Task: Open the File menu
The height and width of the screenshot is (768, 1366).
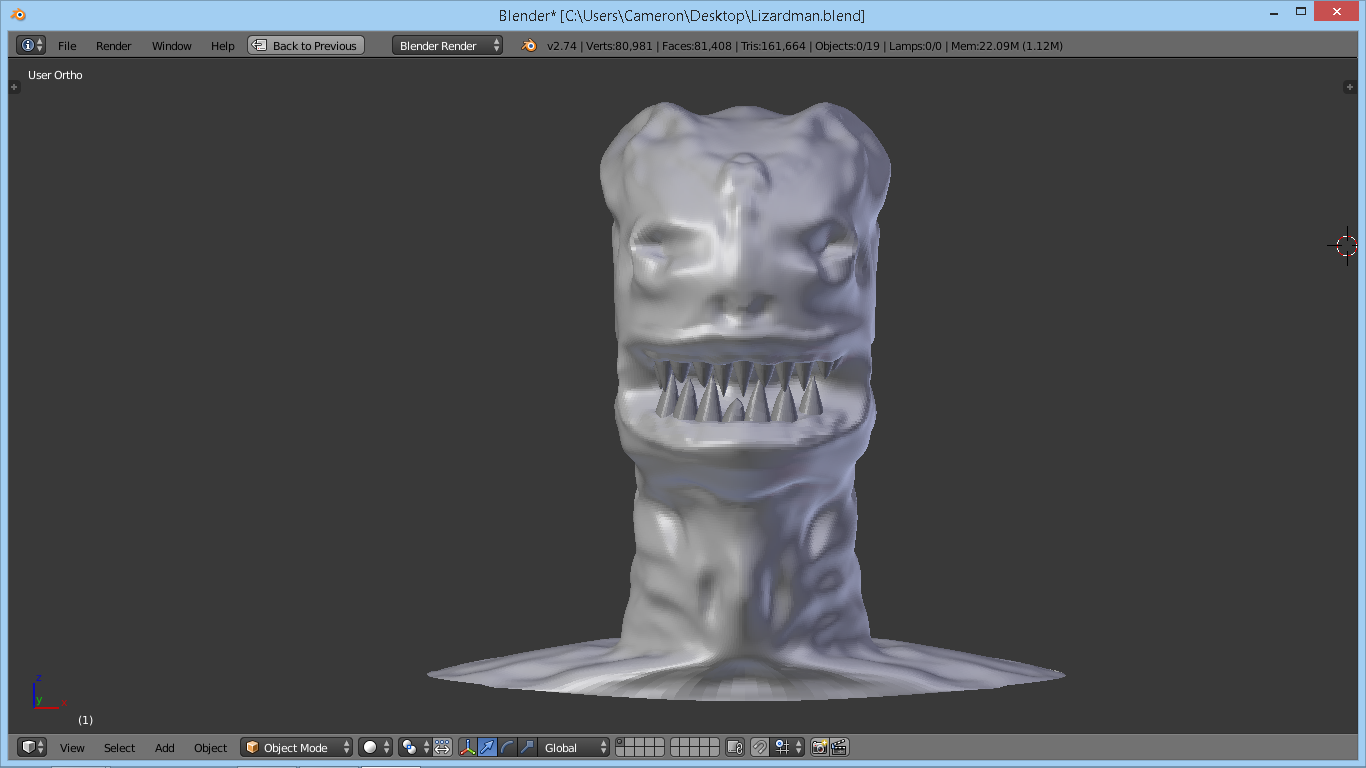Action: coord(67,46)
